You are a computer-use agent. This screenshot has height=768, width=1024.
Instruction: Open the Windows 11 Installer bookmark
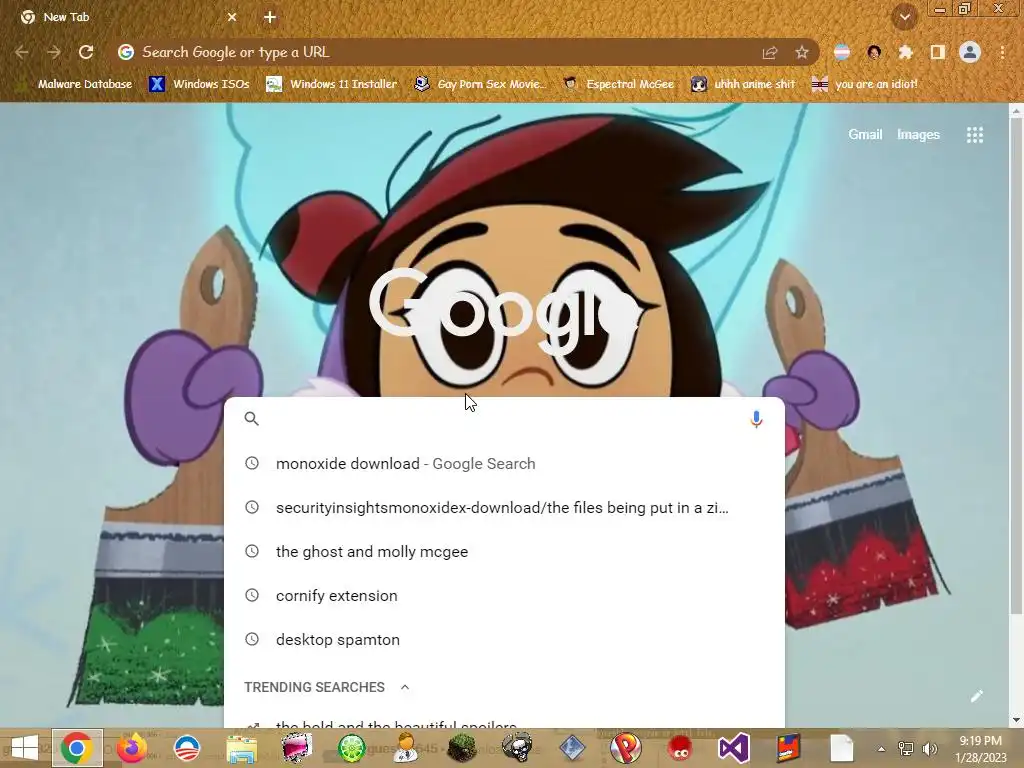(332, 84)
